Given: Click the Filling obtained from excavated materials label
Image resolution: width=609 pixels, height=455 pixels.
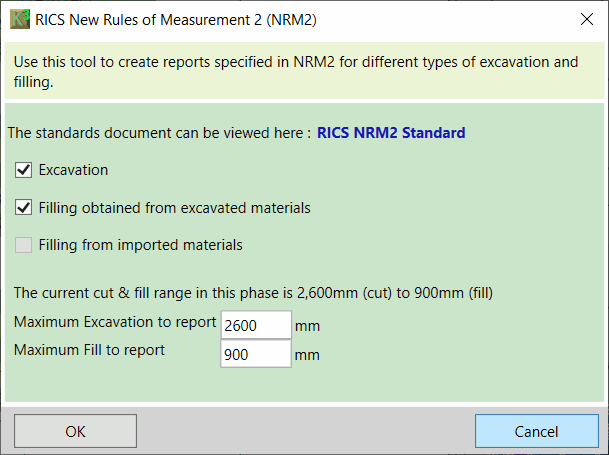Looking at the screenshot, I should [174, 208].
